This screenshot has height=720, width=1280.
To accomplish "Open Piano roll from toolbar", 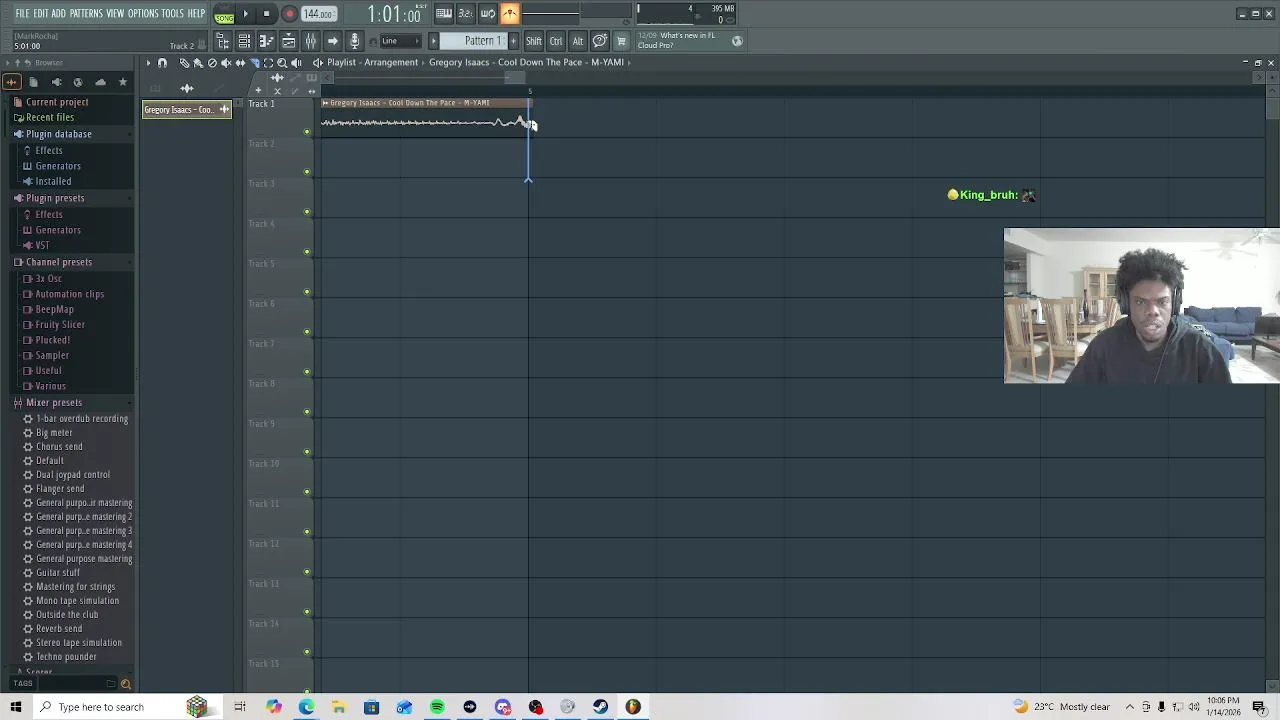I will coord(266,41).
